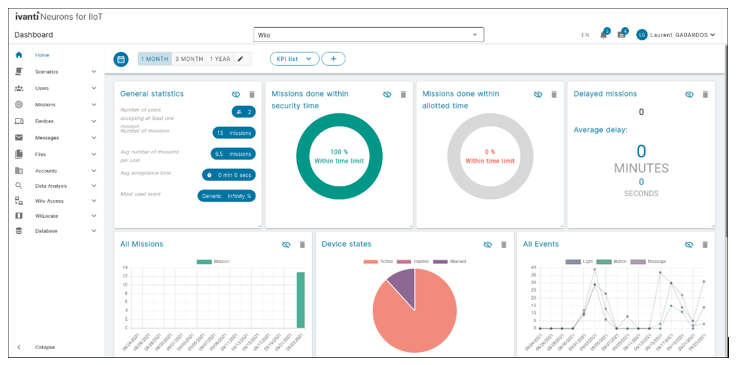Hide the All Events chart

[689, 245]
